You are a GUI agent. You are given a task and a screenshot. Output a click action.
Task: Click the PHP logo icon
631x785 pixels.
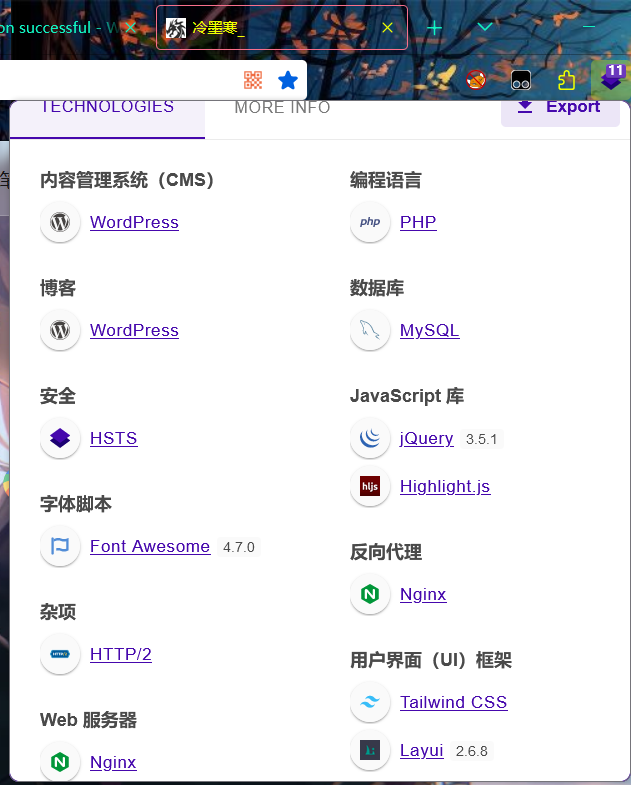tap(370, 222)
